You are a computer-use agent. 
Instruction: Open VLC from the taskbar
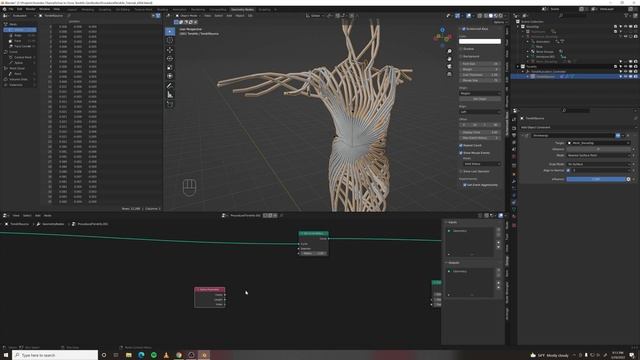coord(166,355)
